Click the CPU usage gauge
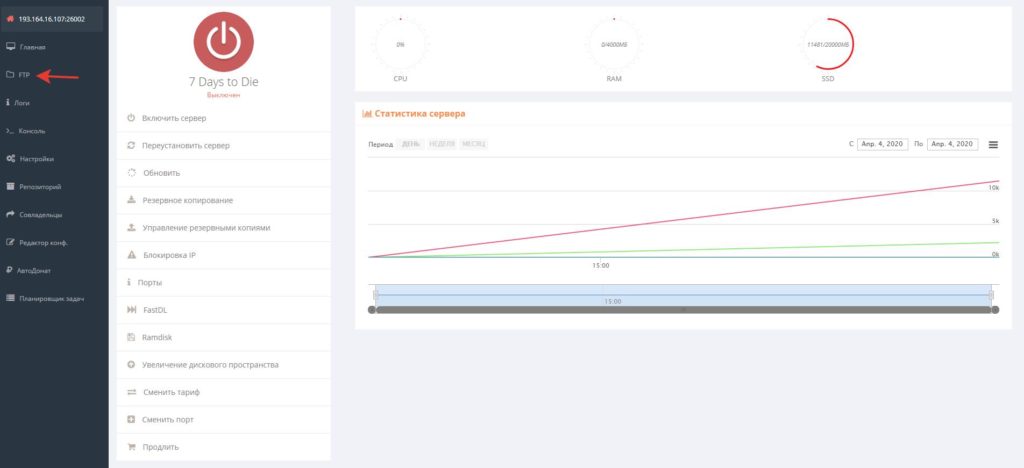This screenshot has height=468, width=1024. (x=400, y=44)
